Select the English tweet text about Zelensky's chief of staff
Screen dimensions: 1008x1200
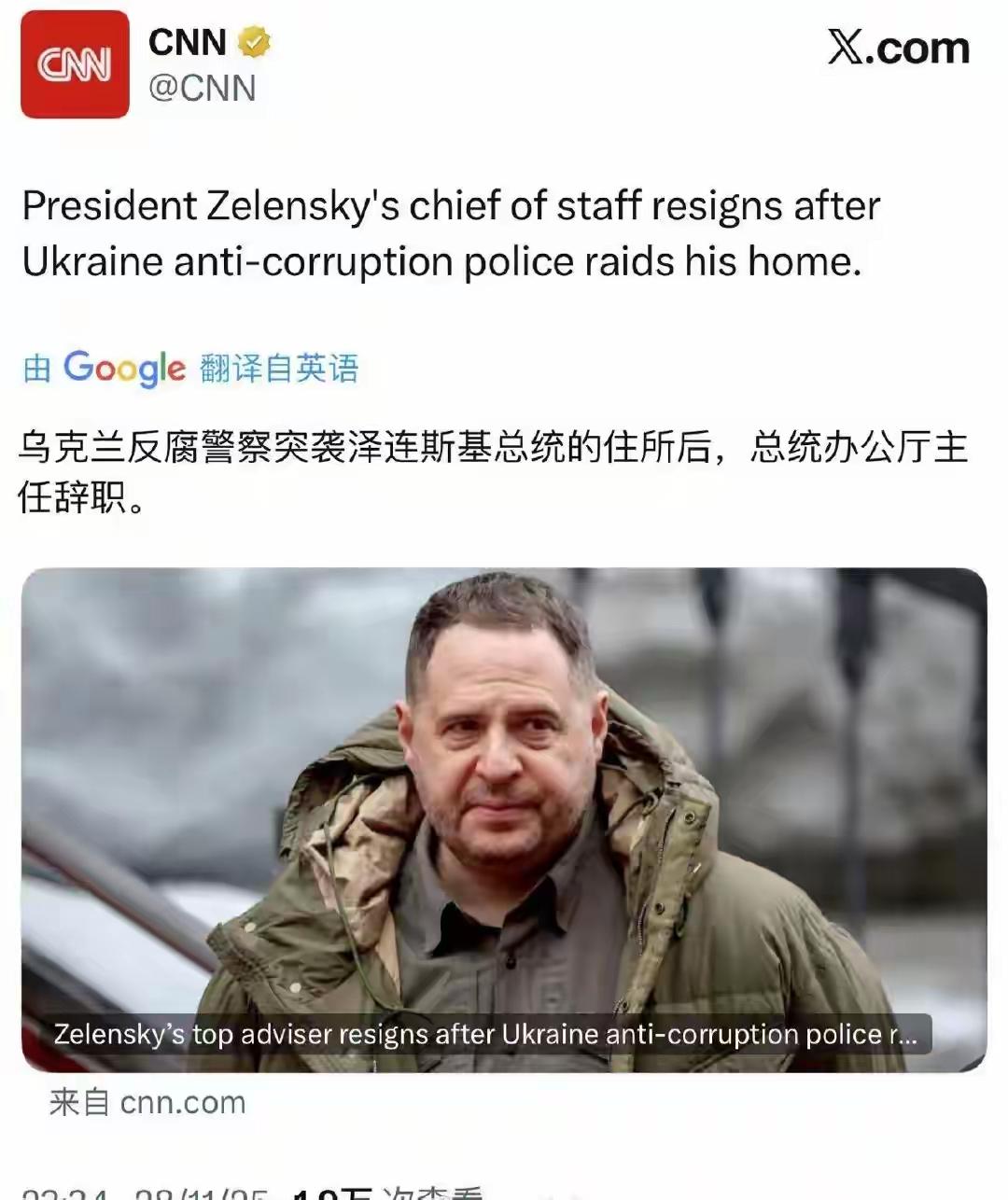[451, 233]
